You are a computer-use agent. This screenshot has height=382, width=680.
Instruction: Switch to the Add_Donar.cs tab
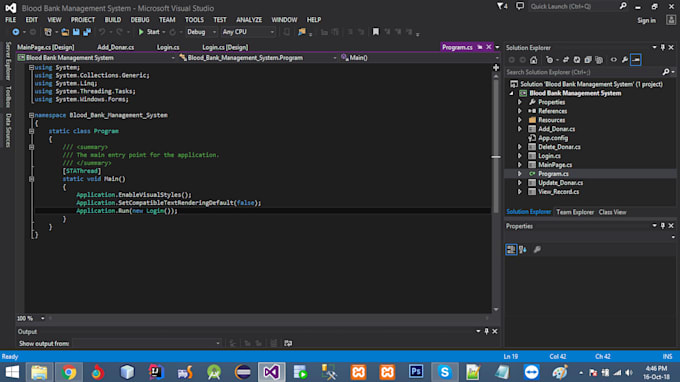click(x=115, y=47)
